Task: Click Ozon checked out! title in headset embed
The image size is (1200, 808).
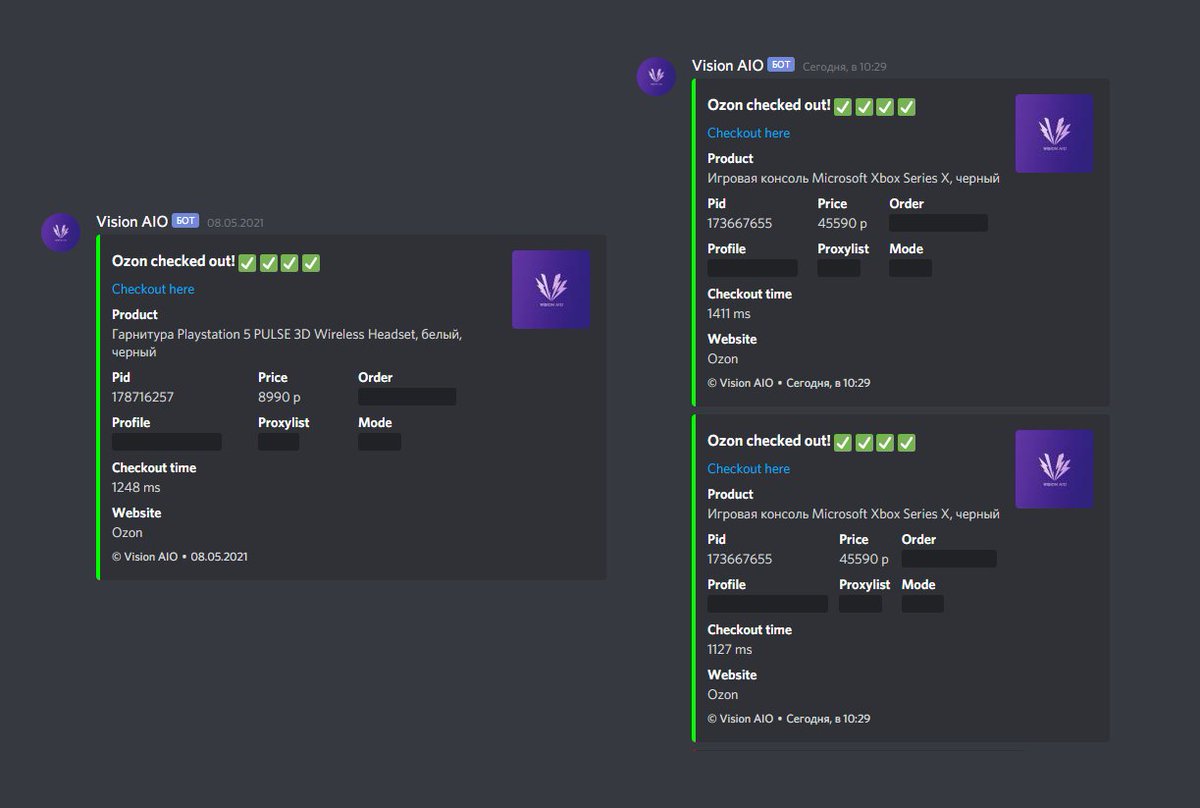Action: tap(173, 261)
